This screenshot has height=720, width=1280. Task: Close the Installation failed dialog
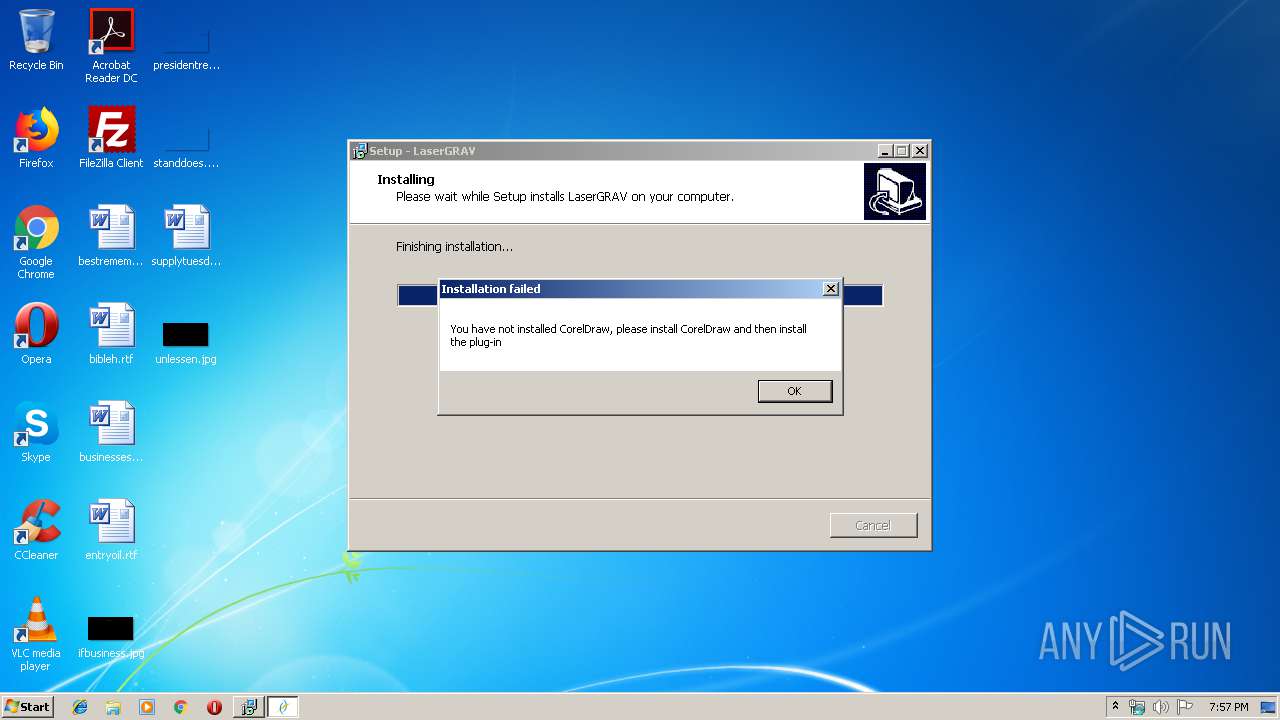830,289
